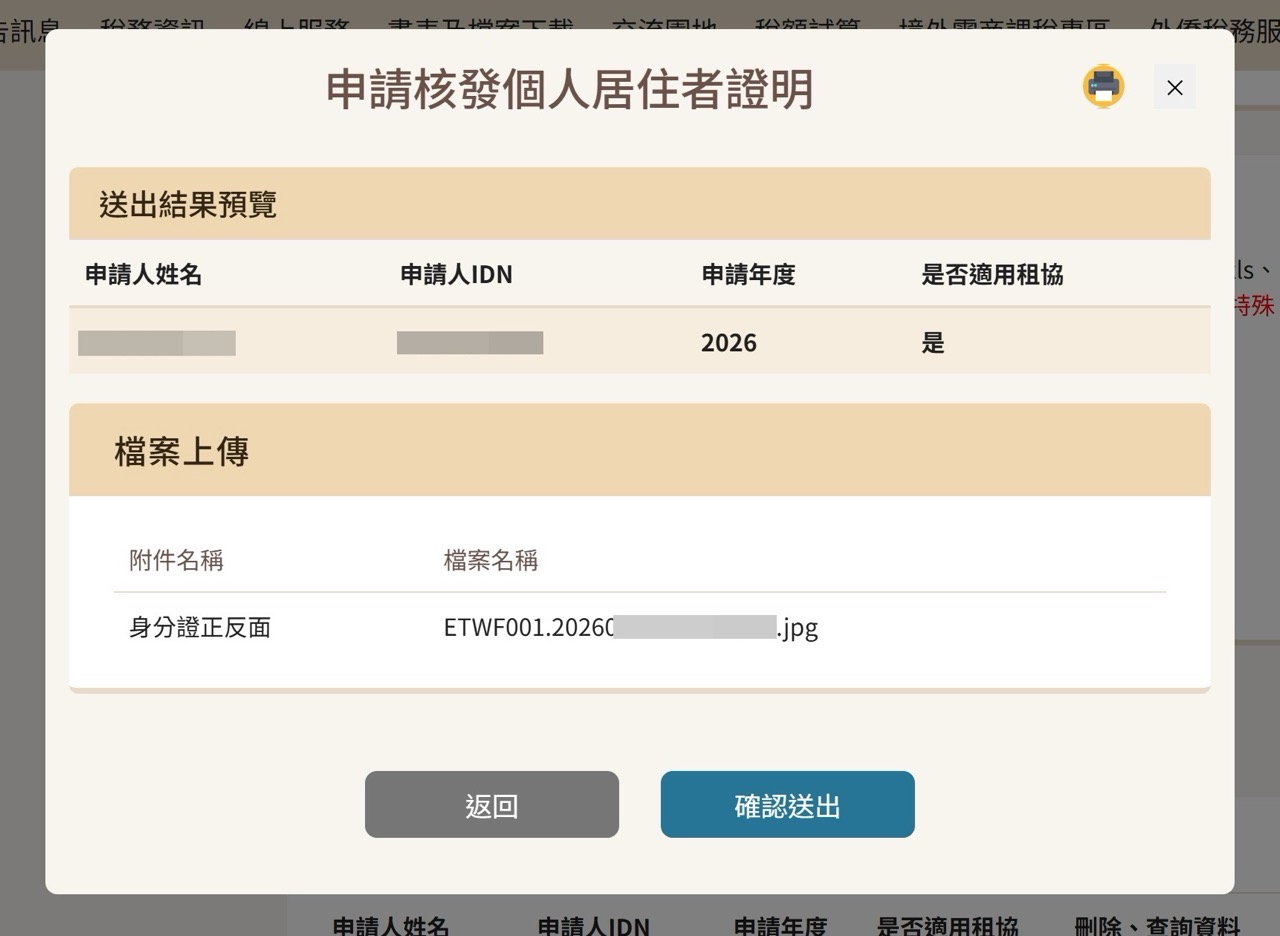The width and height of the screenshot is (1280, 936).
Task: Select the uploaded file ETWF001 jpg name
Action: [x=631, y=628]
